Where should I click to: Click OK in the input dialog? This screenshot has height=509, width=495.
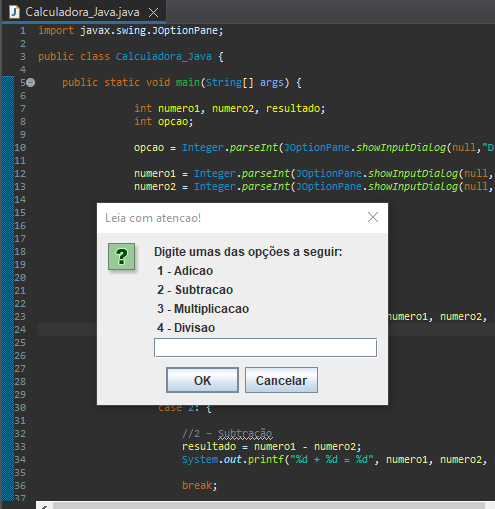point(202,380)
